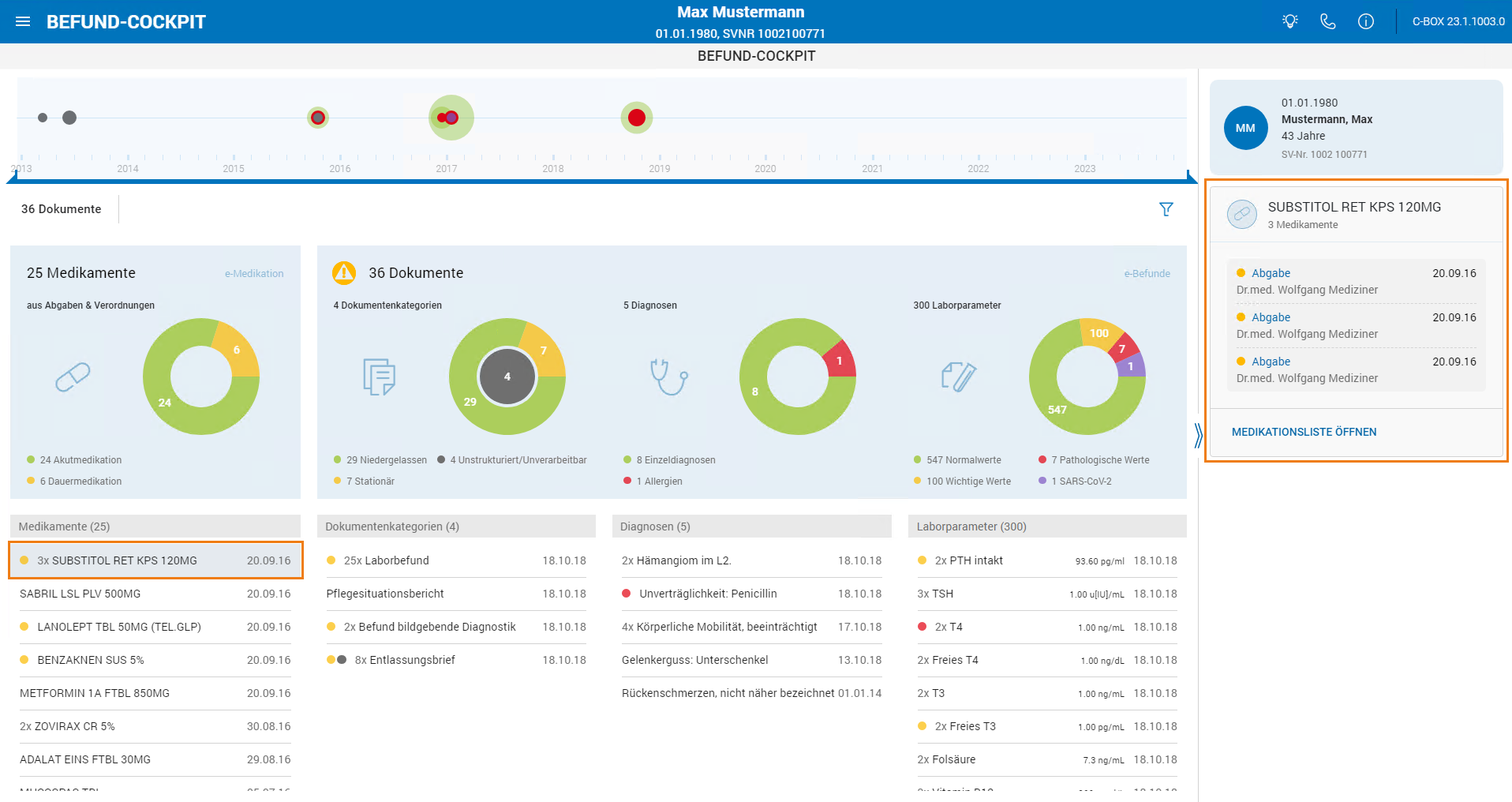Click the yellow warning triangle icon
Viewport: 1512px width, 802px height.
pos(344,272)
